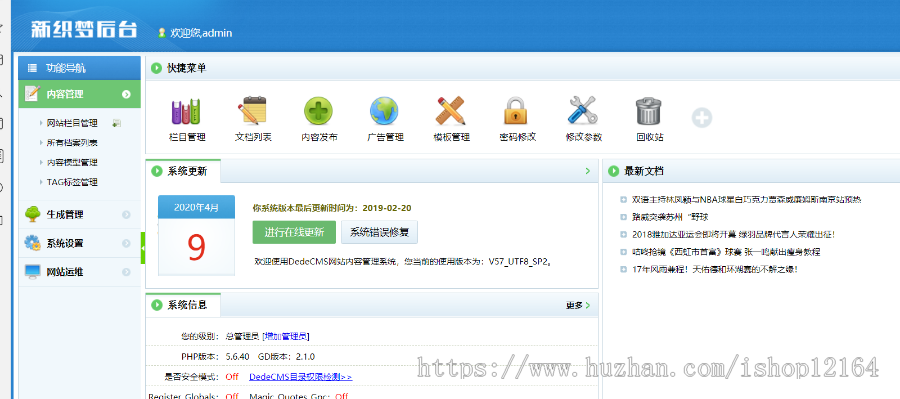The width and height of the screenshot is (900, 399).
Task: Click the 内容管理 notepad icon
Action: coord(33,94)
